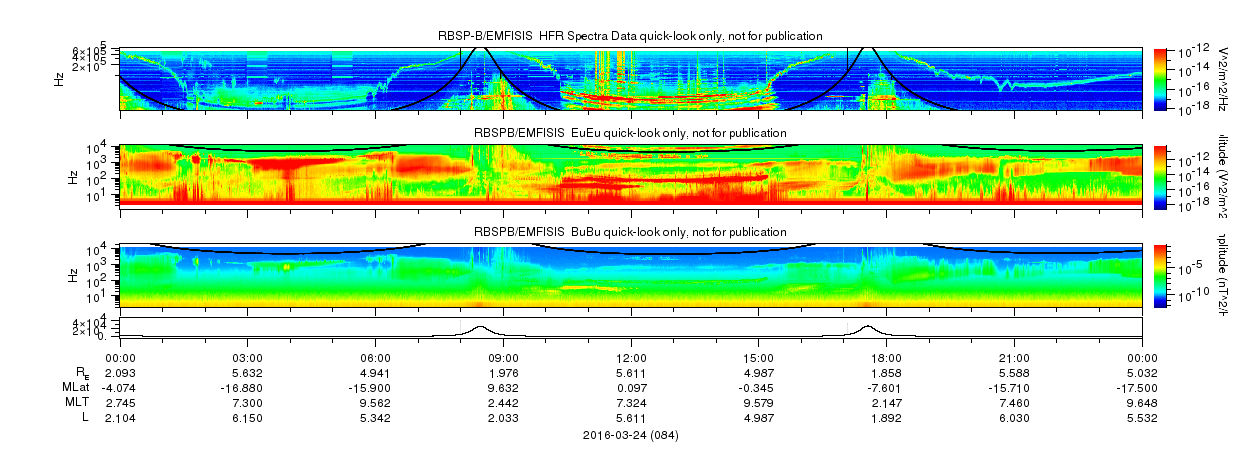The width and height of the screenshot is (1250, 449).
Task: Click the RBSPB/EMFISIS BuBu panel title
Action: [x=630, y=232]
